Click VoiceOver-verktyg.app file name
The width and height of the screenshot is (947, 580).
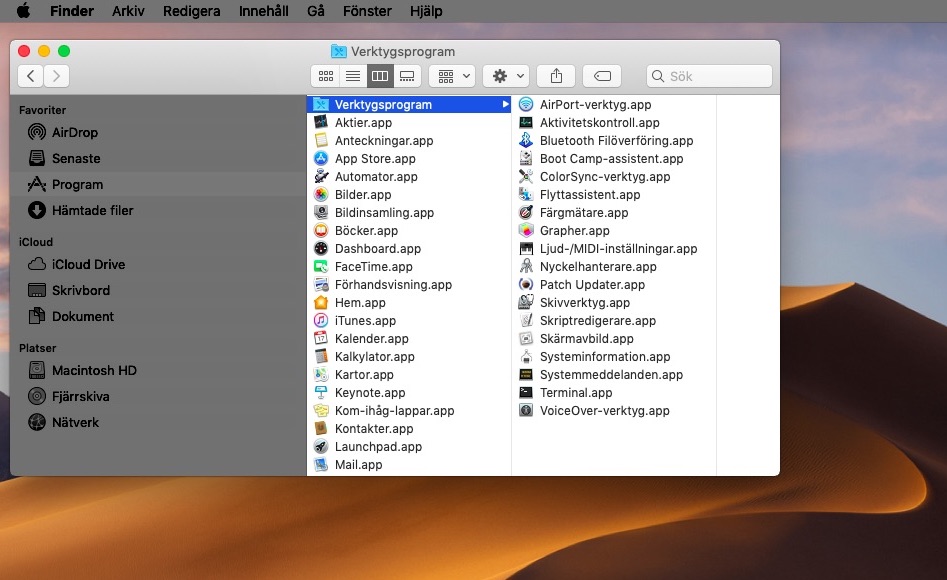(605, 411)
